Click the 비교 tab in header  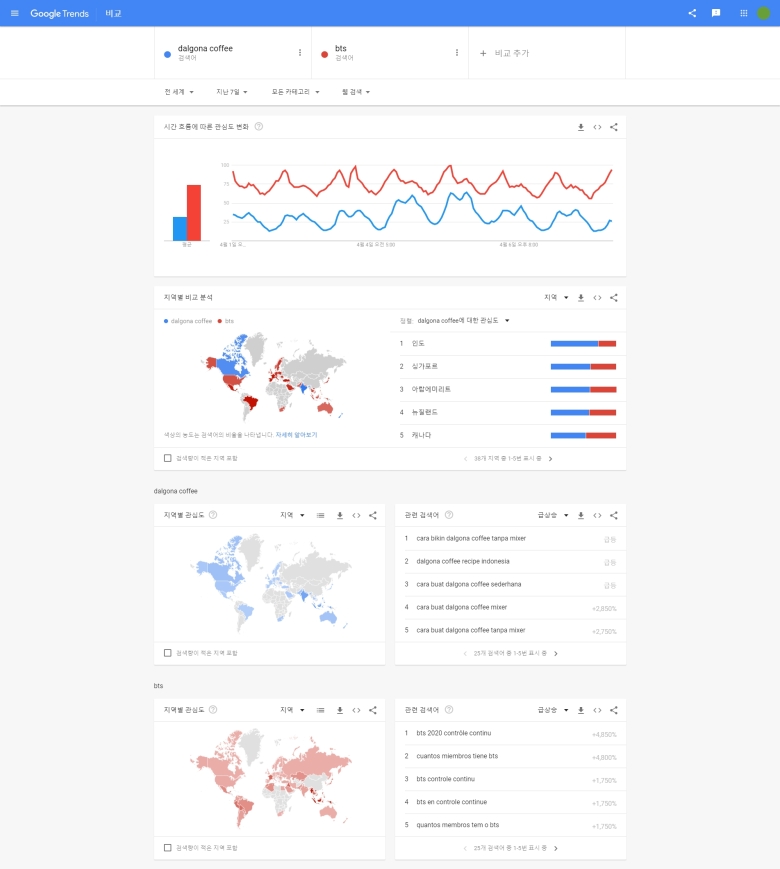coord(114,13)
